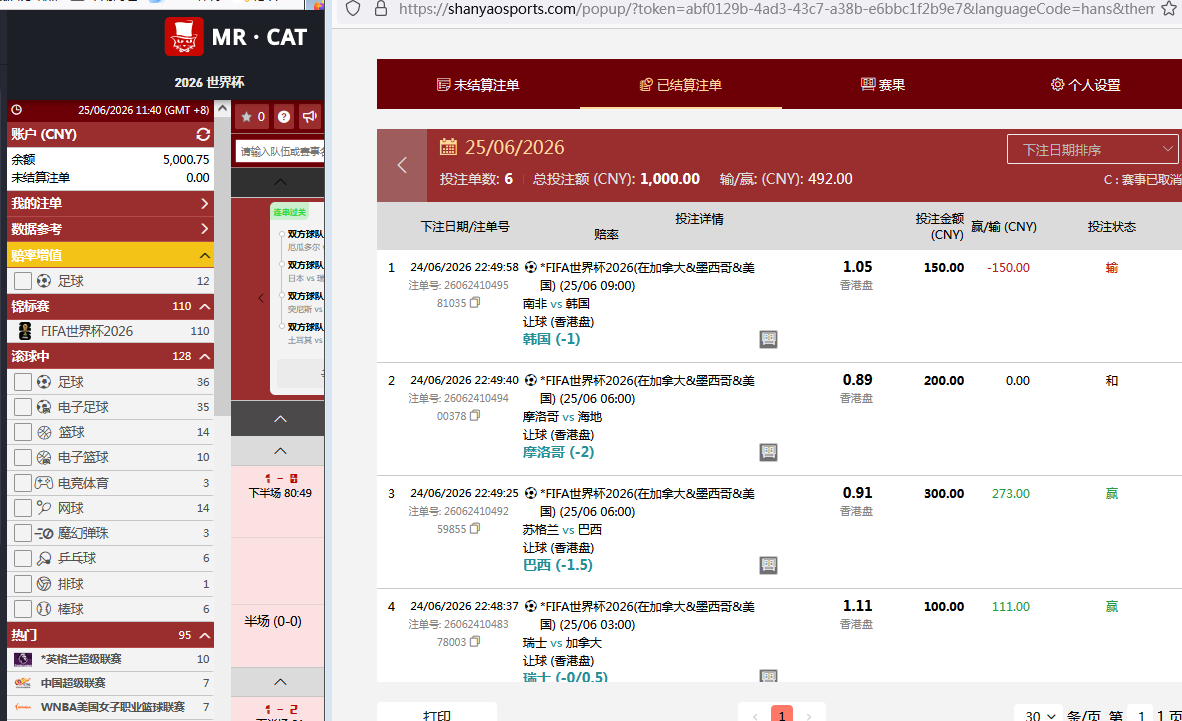
Task: Click previous arrow in the parlay card
Action: (x=261, y=298)
